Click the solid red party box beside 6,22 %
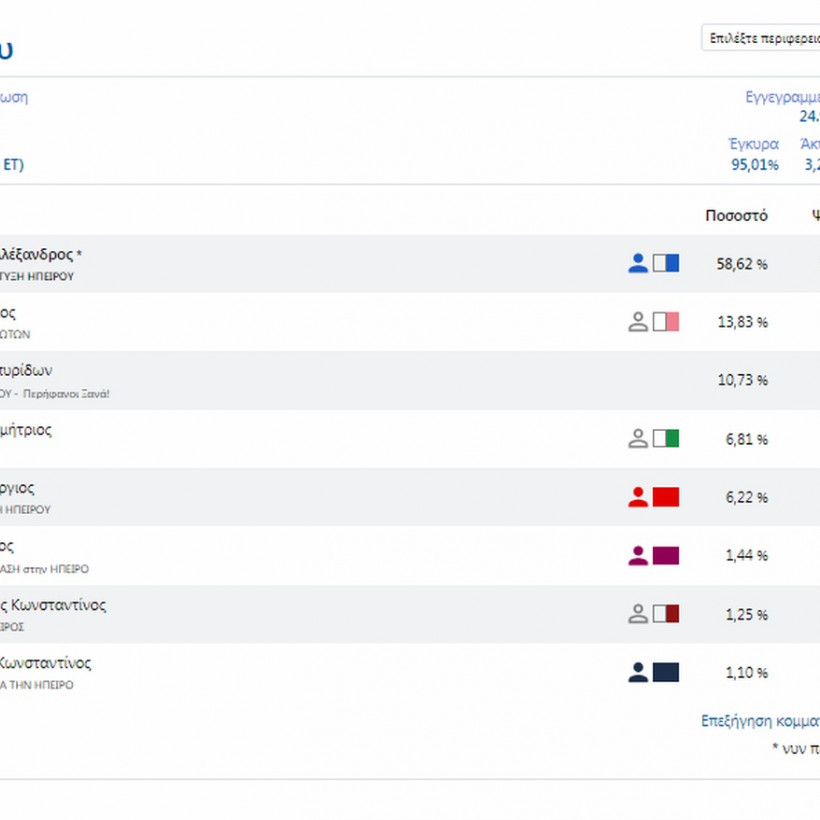Viewport: 820px width, 820px height. (666, 497)
